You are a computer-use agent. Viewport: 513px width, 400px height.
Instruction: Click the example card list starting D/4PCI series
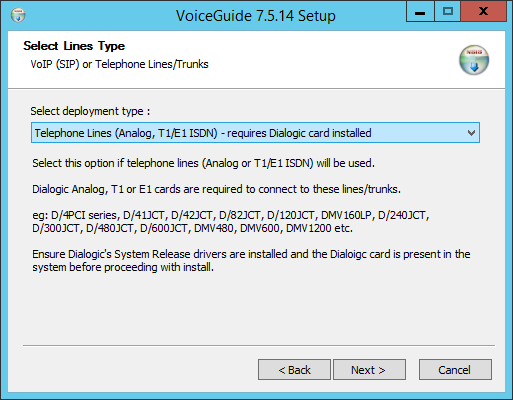pyautogui.click(x=231, y=222)
